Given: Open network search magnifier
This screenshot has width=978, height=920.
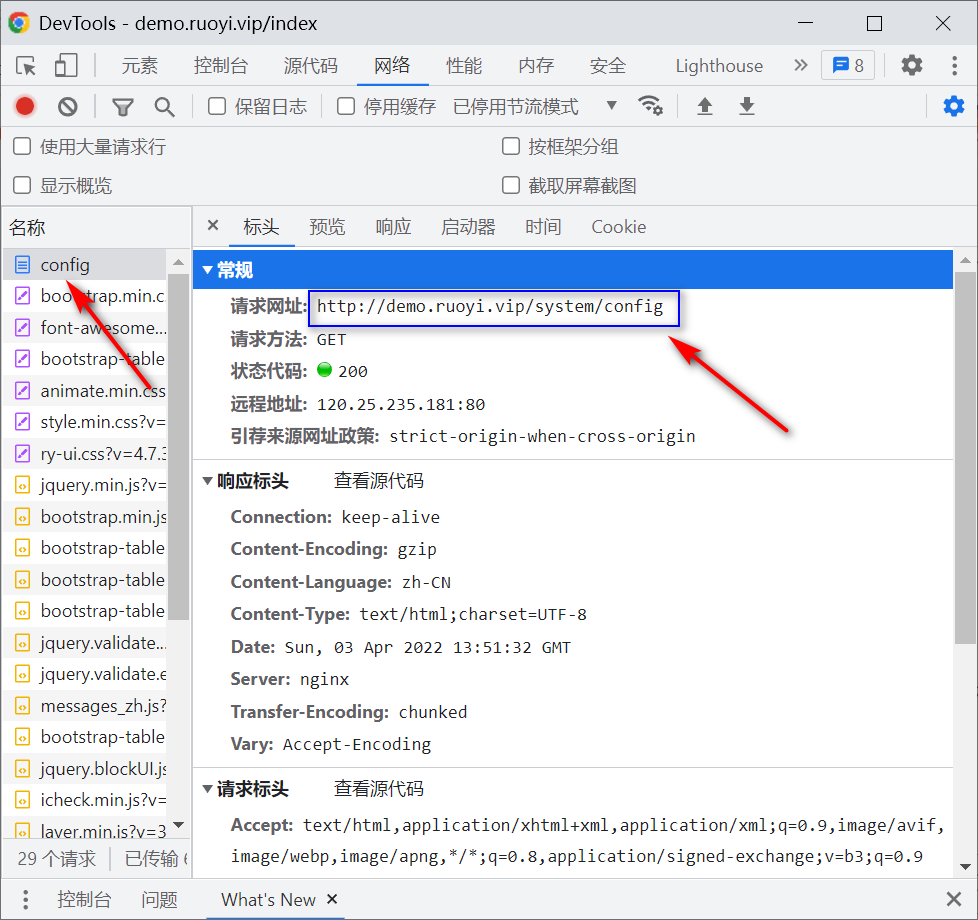Looking at the screenshot, I should [x=164, y=107].
